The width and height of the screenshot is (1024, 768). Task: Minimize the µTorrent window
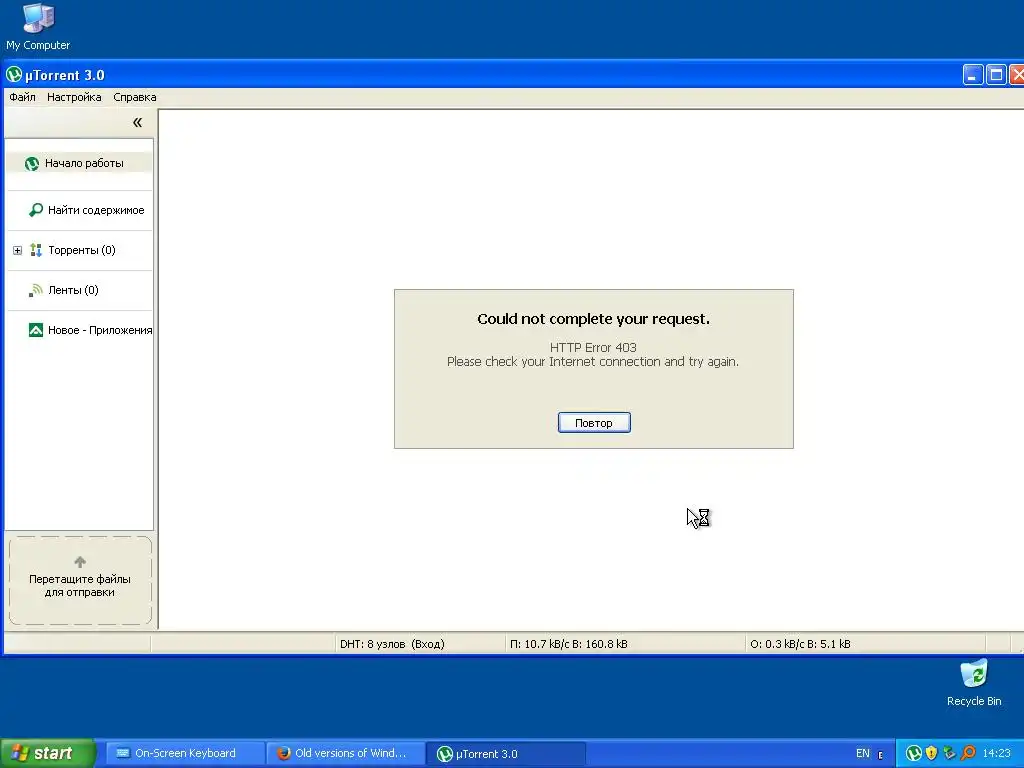[x=973, y=75]
